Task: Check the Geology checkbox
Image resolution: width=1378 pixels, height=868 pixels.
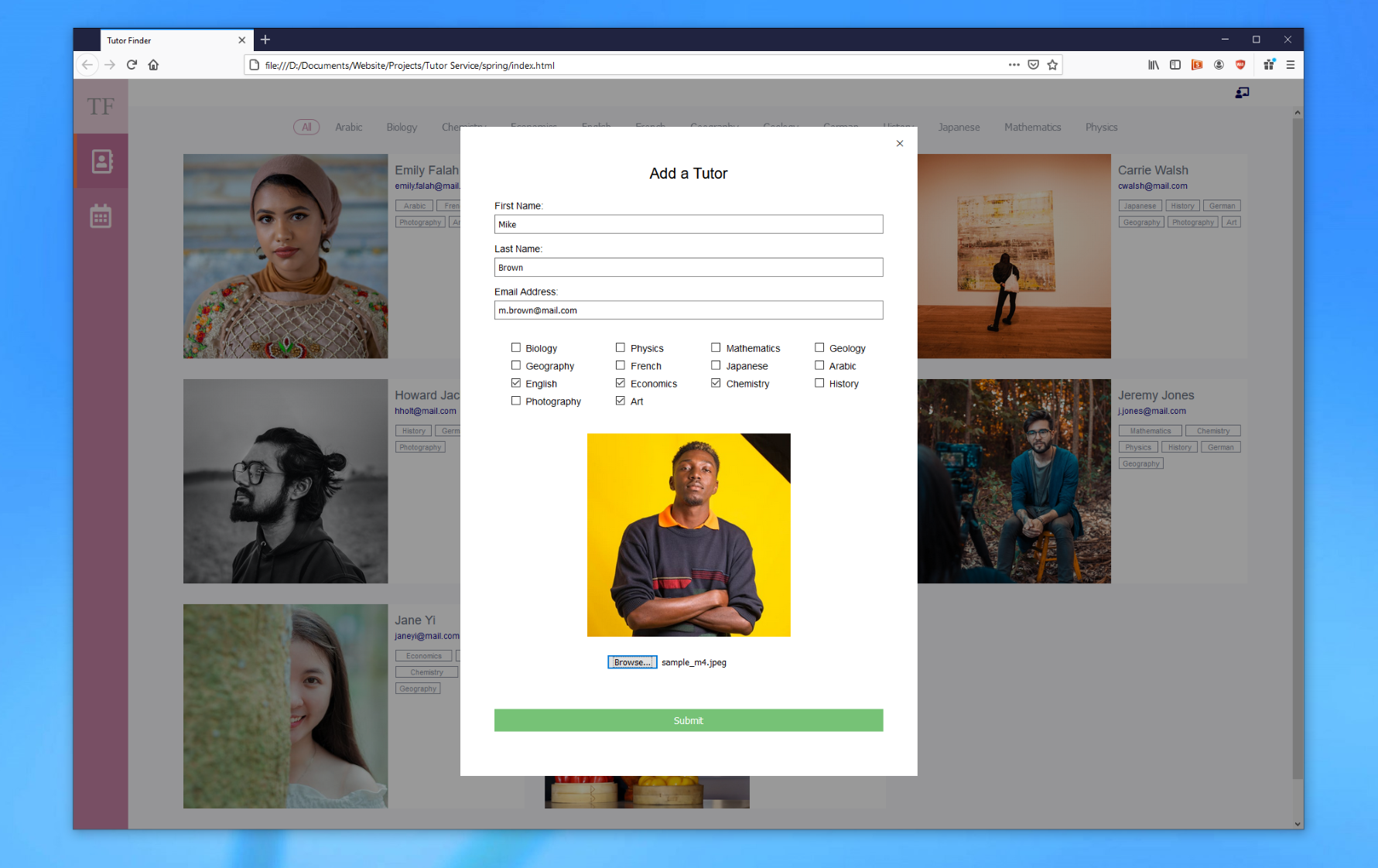Action: pos(819,348)
